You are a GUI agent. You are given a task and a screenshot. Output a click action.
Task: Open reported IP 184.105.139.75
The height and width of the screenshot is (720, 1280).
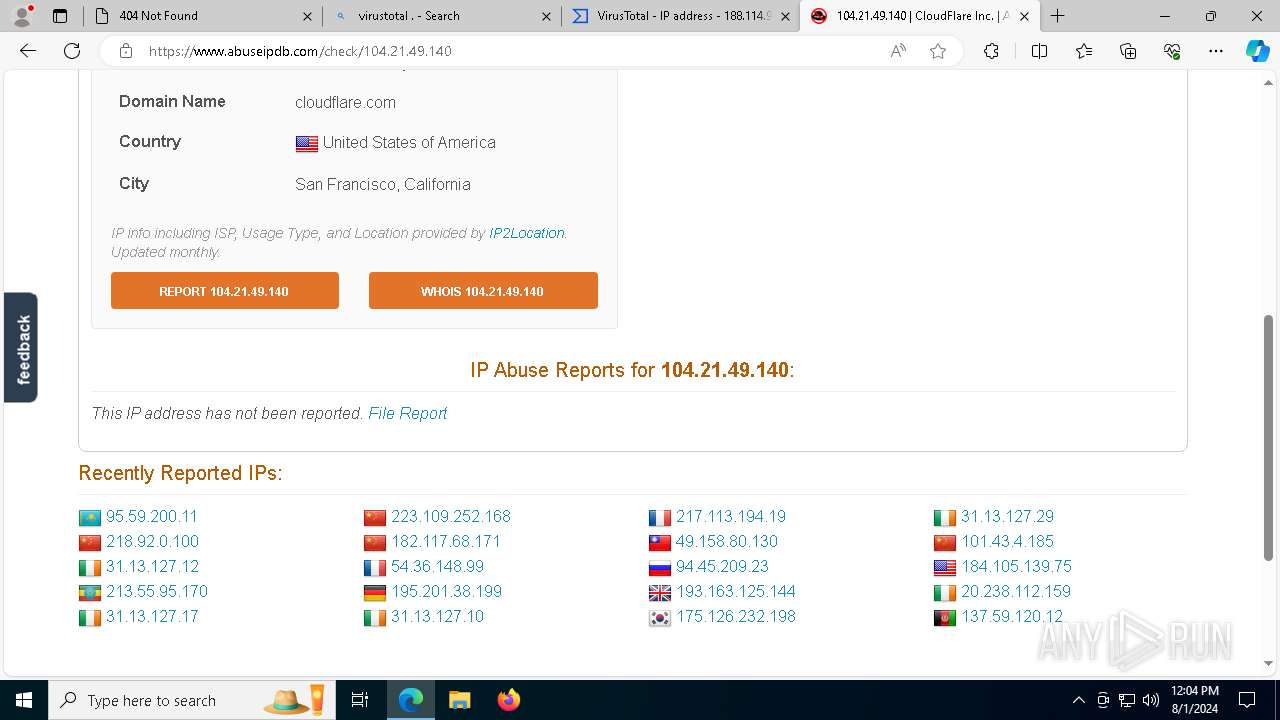1016,567
